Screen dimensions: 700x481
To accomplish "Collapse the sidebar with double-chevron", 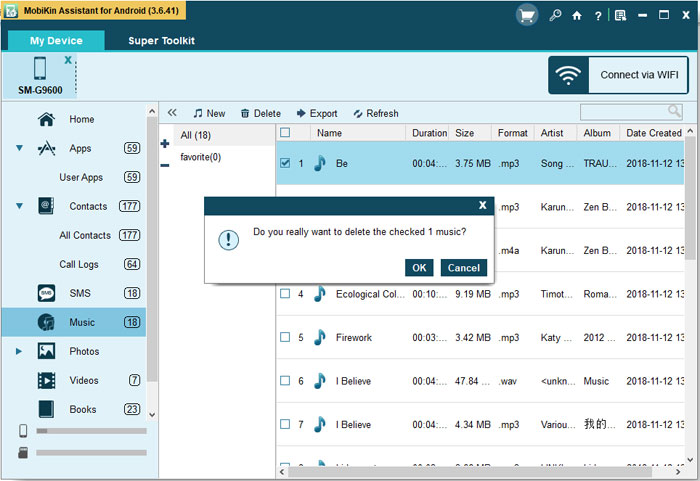I will [x=172, y=113].
